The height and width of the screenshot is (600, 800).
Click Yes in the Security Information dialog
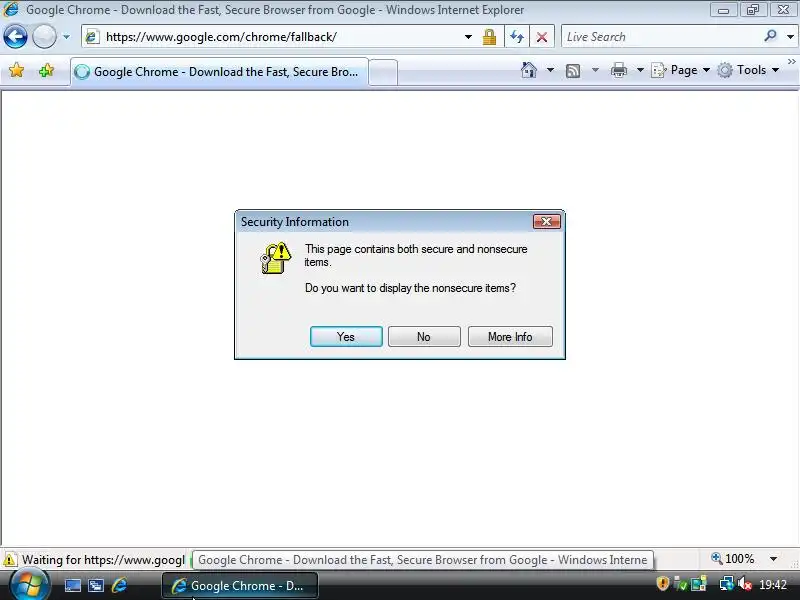346,337
